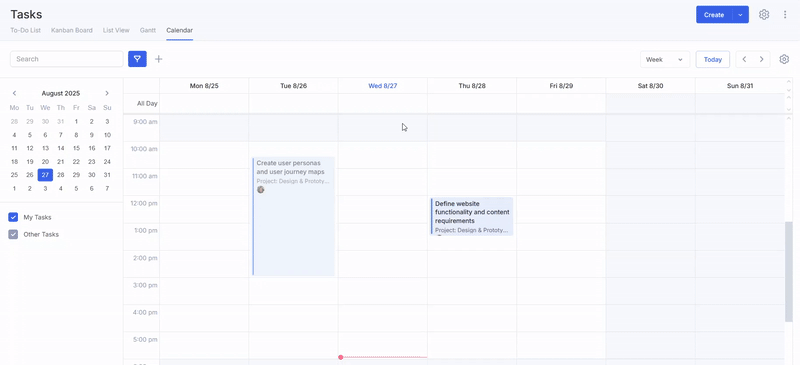
Task: Toggle the Other Tasks checkbox
Action: tap(13, 234)
